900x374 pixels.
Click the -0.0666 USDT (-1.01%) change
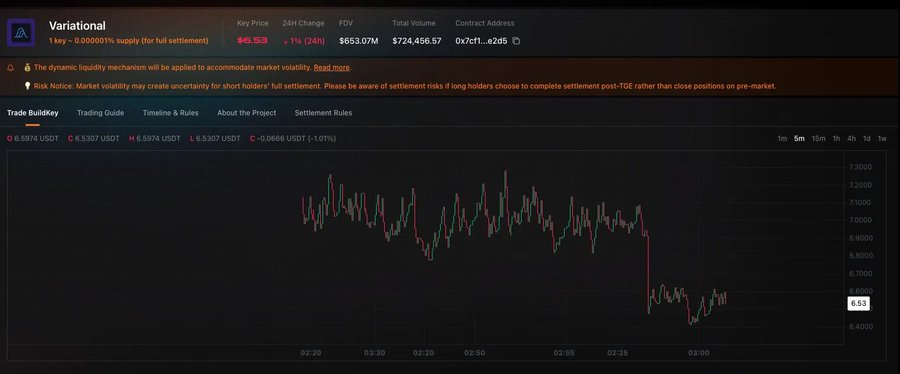pyautogui.click(x=293, y=138)
